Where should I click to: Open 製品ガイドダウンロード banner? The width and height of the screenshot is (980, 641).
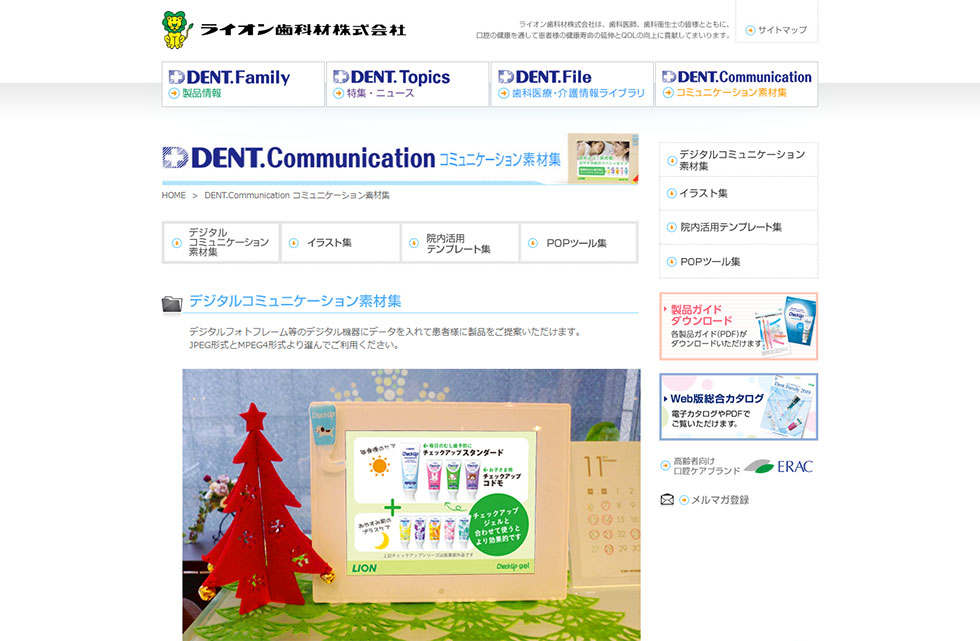(x=739, y=326)
